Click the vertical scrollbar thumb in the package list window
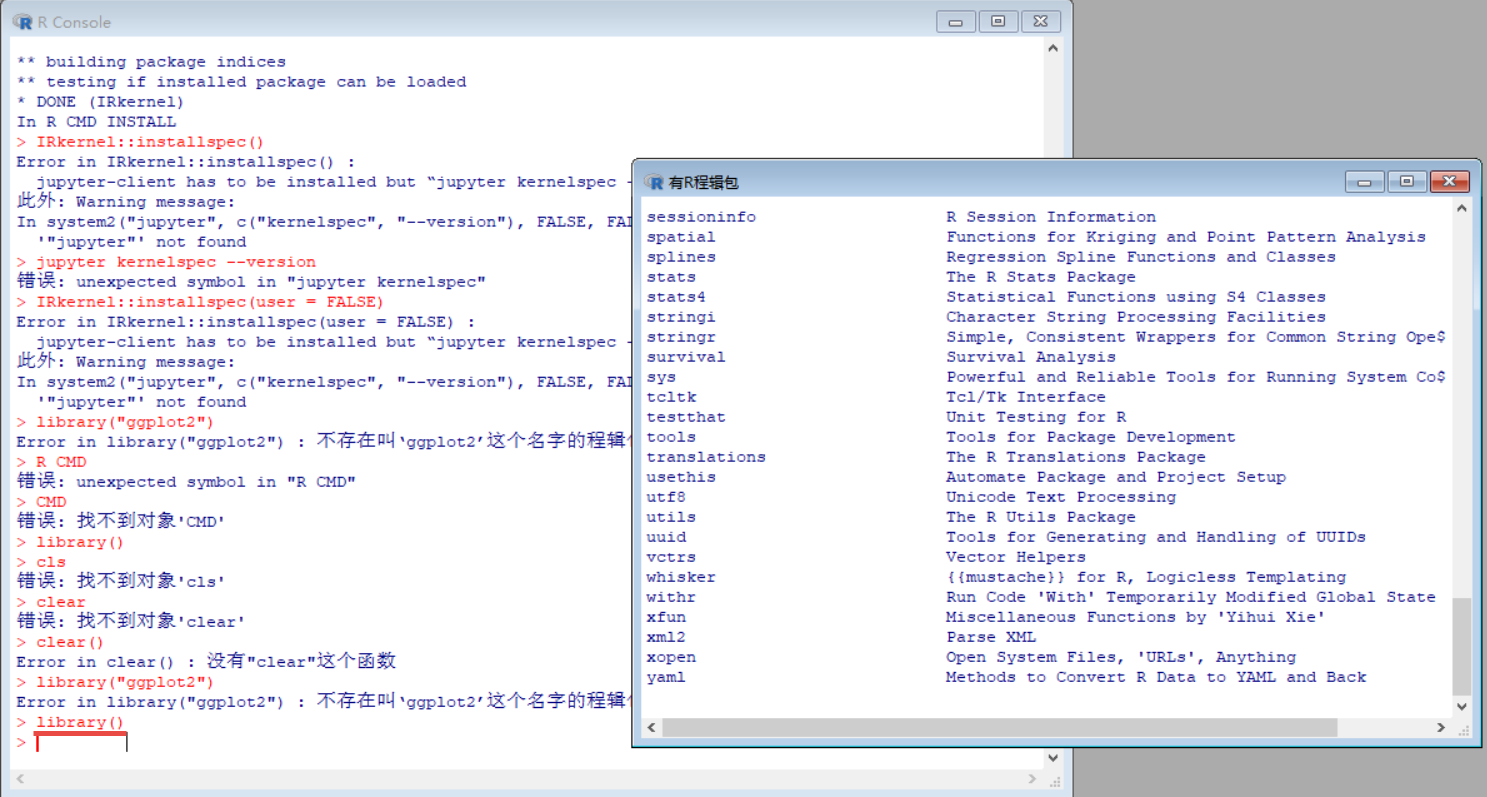 [x=1462, y=646]
